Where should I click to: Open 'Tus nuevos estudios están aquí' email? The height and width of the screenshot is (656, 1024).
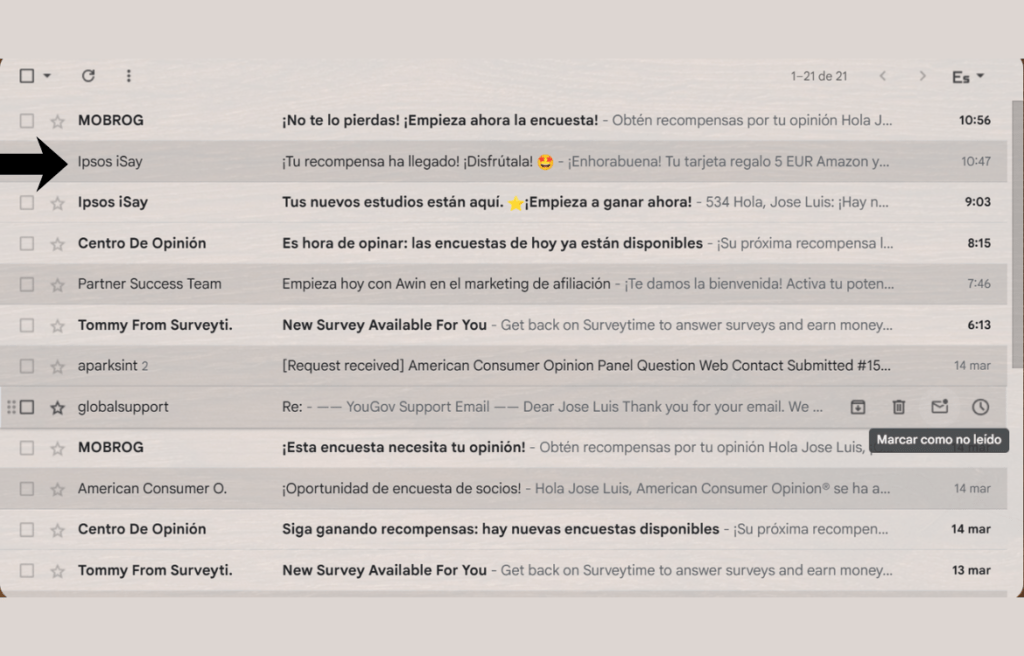coord(504,202)
